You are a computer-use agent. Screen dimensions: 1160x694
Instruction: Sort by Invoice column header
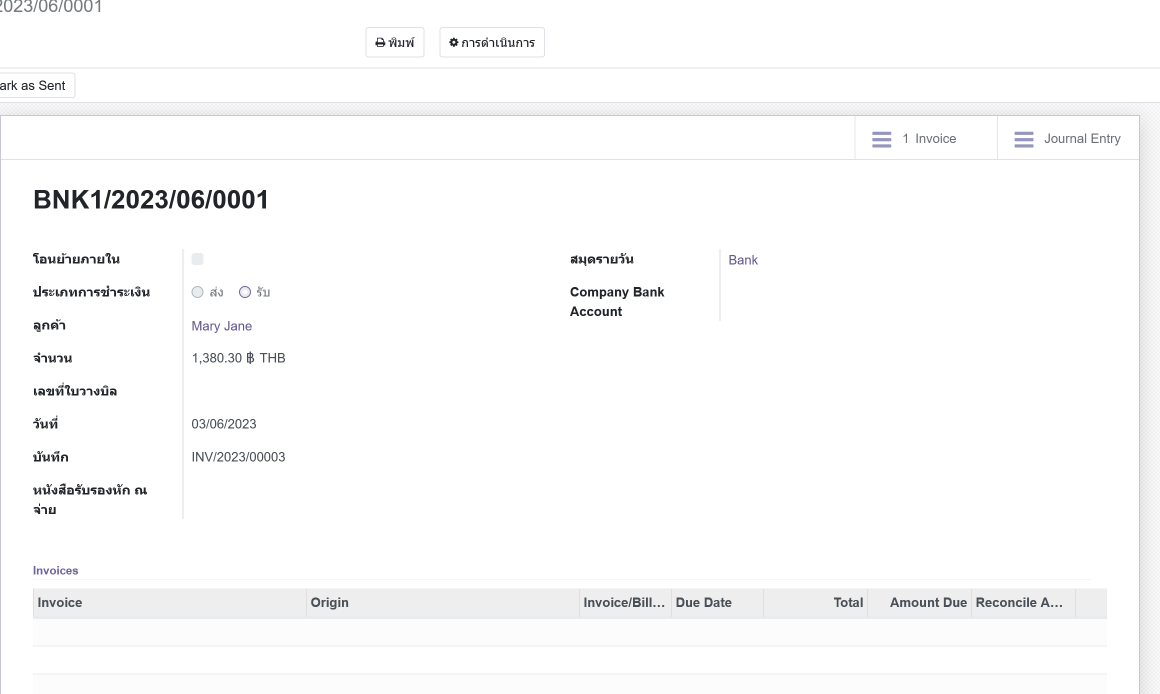(60, 603)
